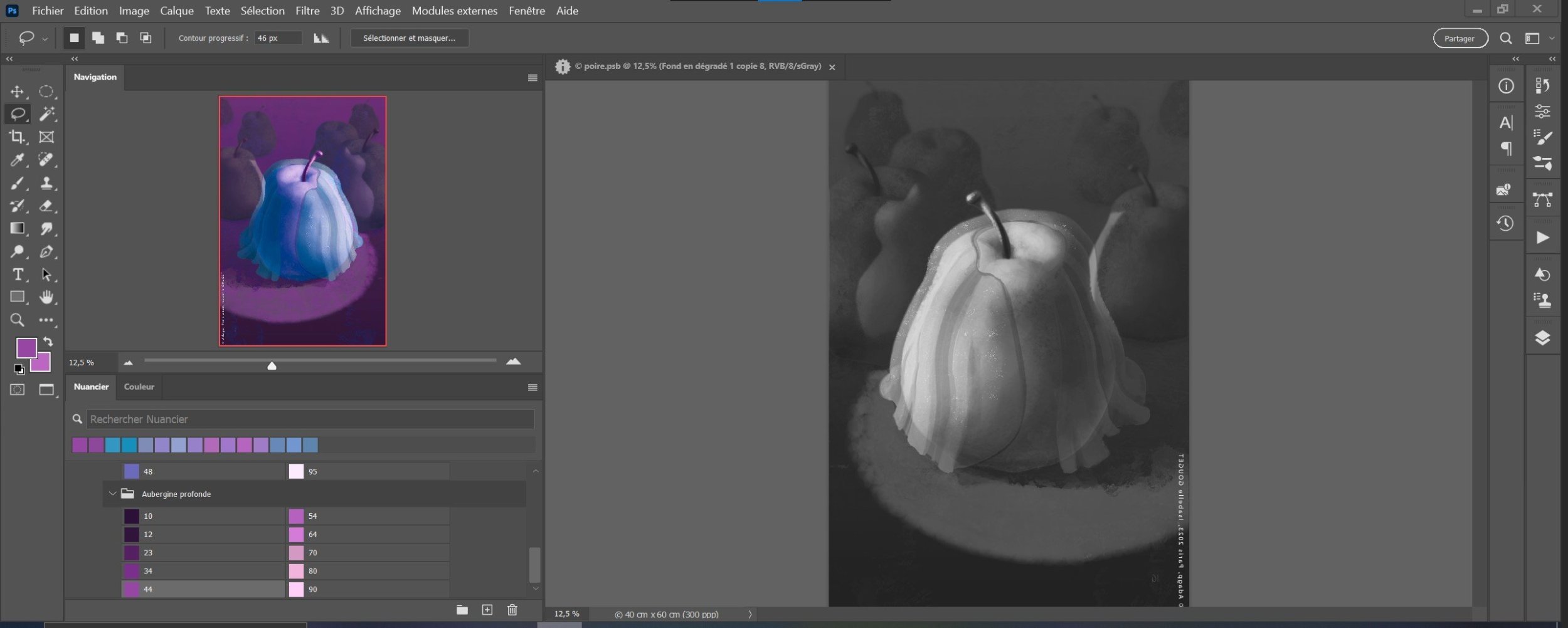Select the Move tool

coord(17,92)
